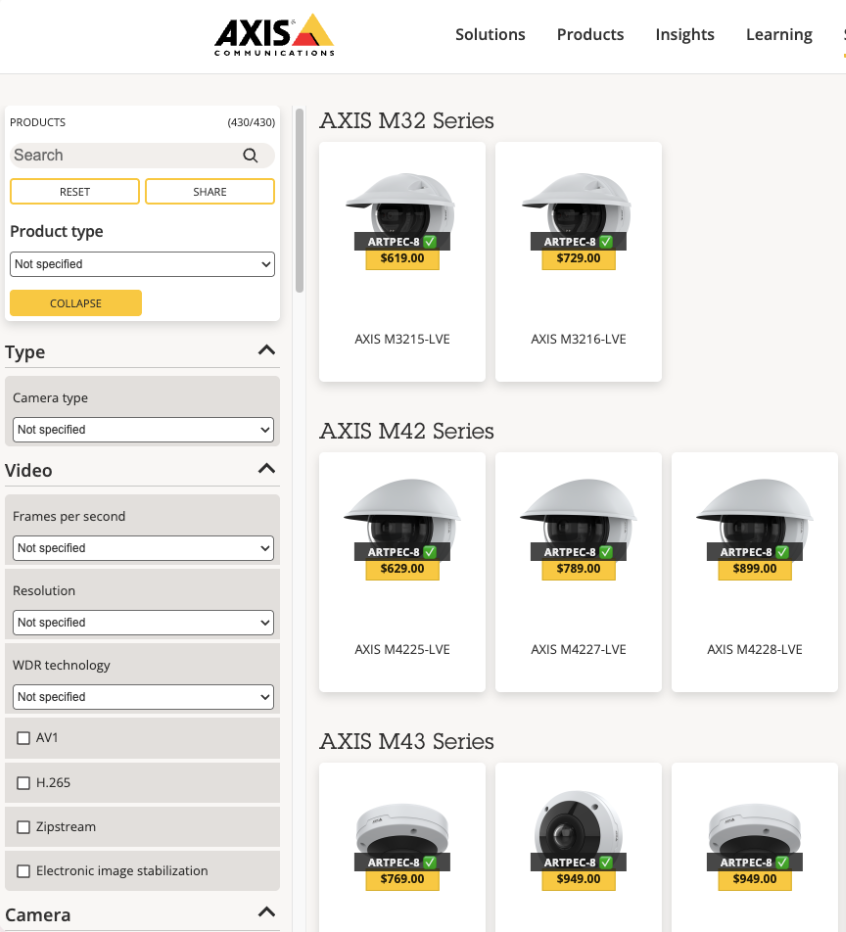Click the COLLAPSE button
The width and height of the screenshot is (846, 932).
pos(76,303)
